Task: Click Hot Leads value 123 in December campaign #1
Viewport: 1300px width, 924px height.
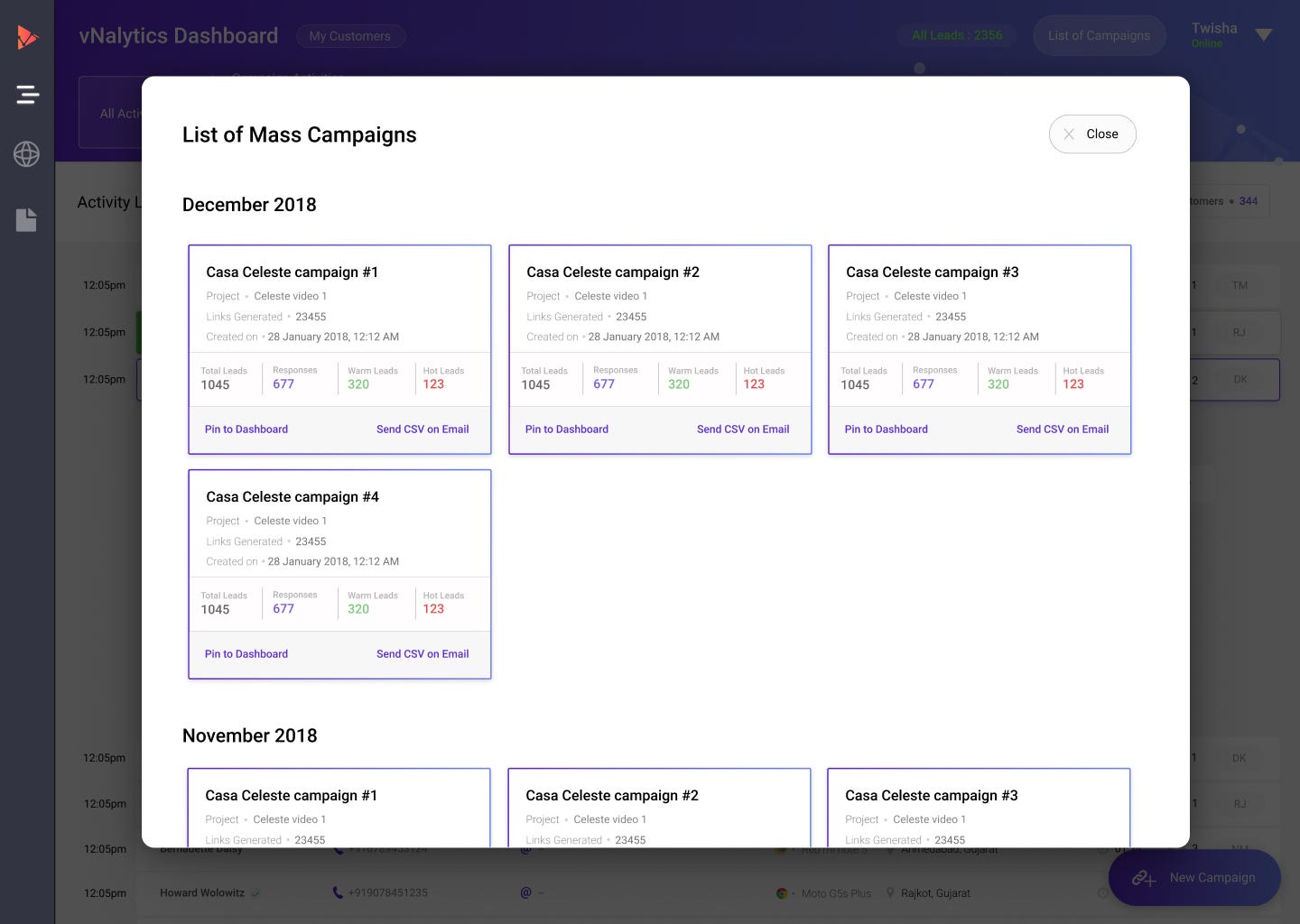Action: pos(433,384)
